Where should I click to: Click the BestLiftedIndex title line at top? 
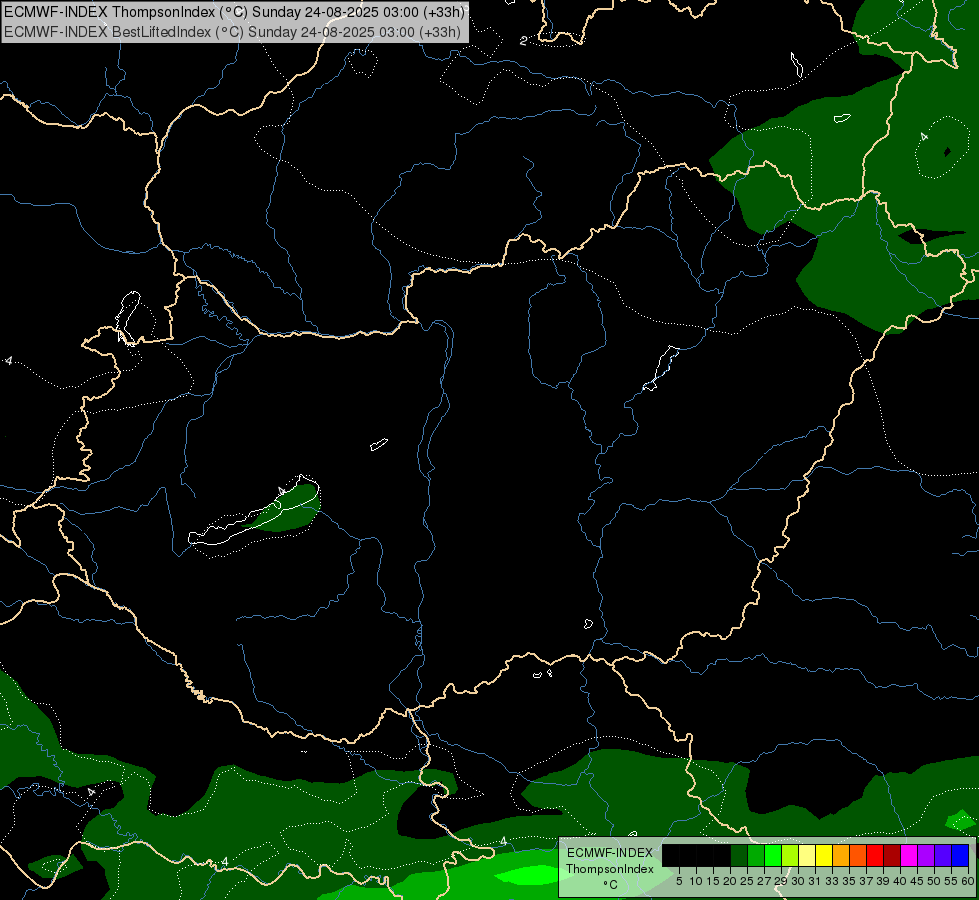[x=232, y=32]
